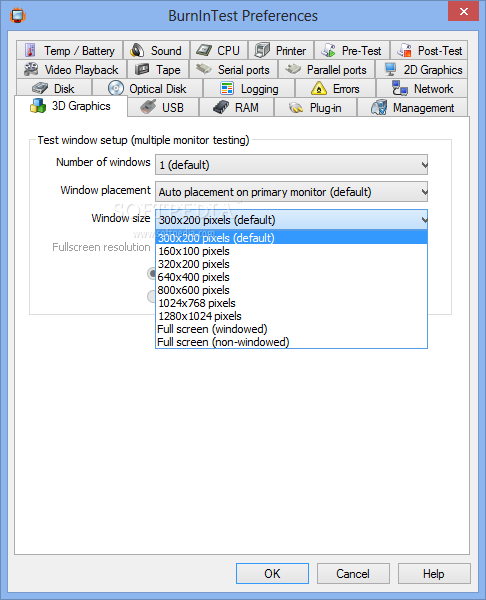Click the Tape cassette icon

point(142,69)
